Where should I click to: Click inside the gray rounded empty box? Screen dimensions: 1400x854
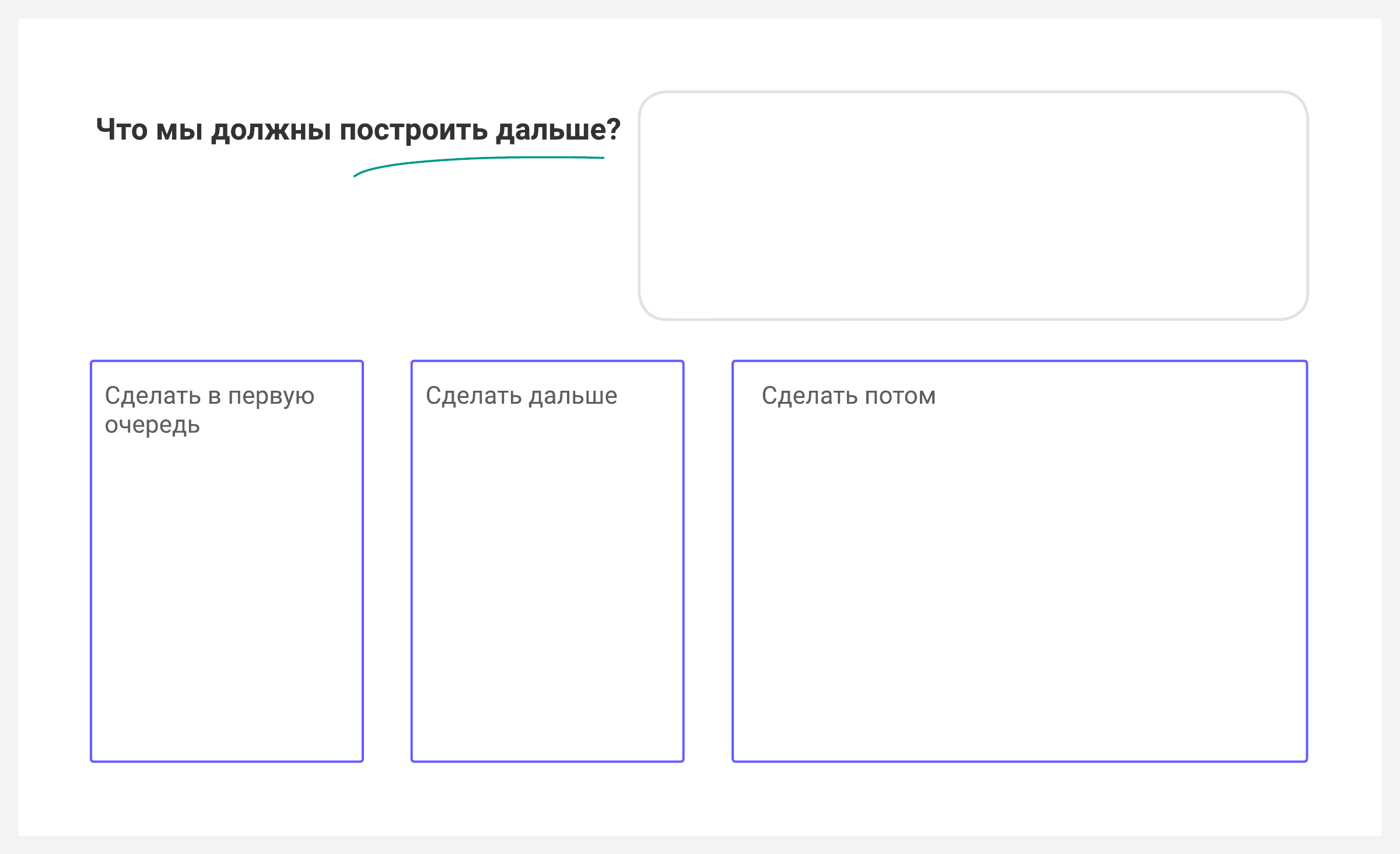(x=972, y=205)
